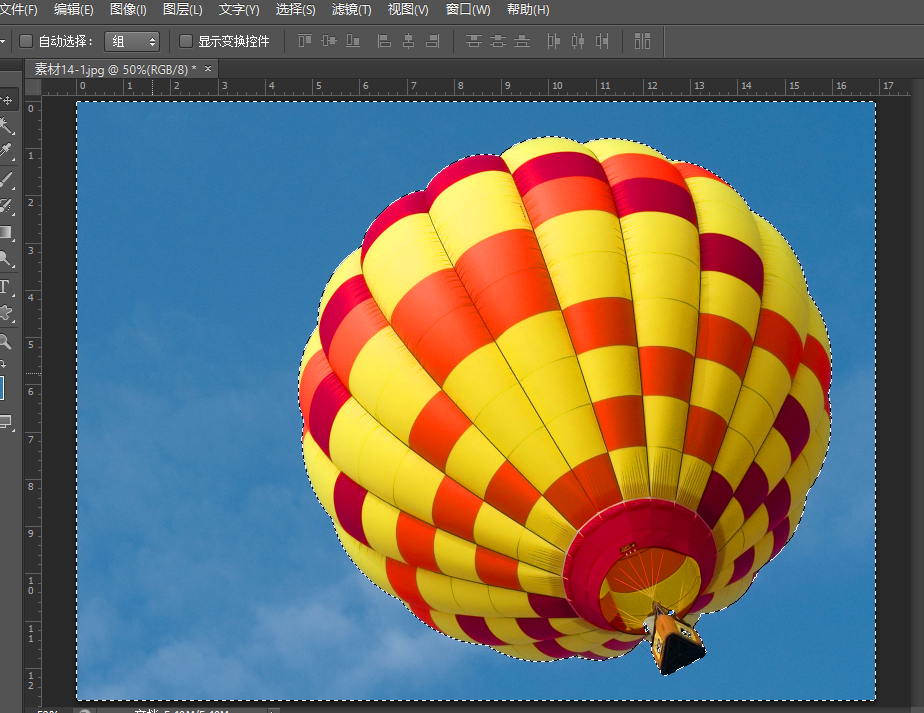This screenshot has height=713, width=924.
Task: Click Align Left Edges icon
Action: point(384,41)
